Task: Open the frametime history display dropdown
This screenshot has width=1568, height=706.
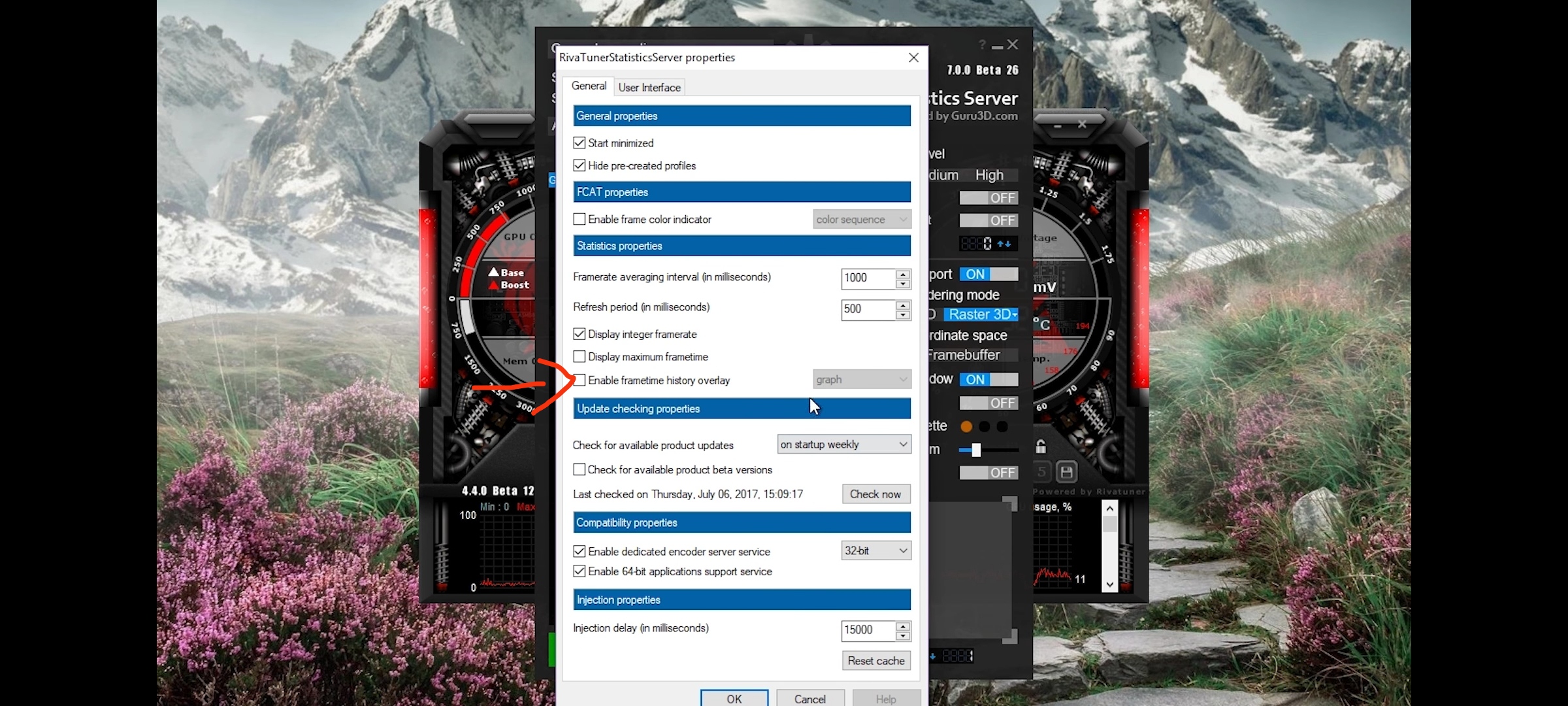Action: (861, 379)
